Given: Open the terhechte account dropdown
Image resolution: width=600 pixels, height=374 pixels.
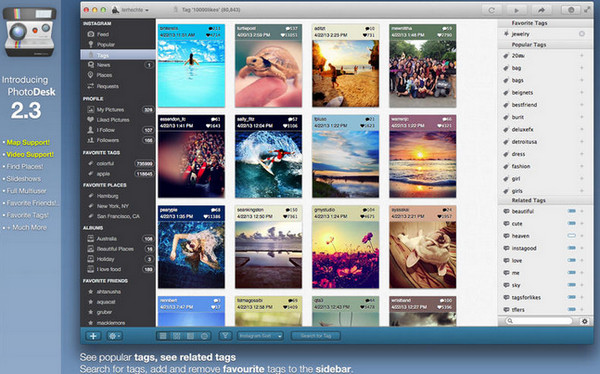Looking at the screenshot, I should 131,10.
